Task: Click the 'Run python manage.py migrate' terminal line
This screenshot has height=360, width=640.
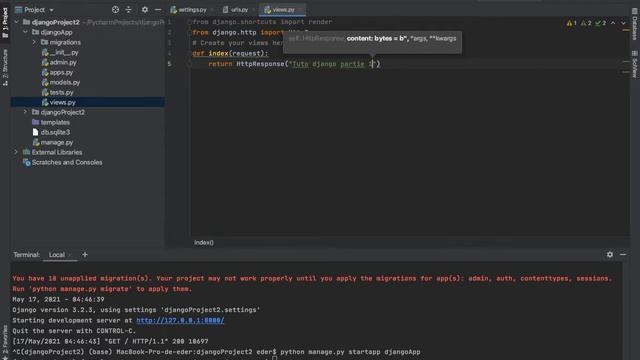Action: [x=102, y=289]
